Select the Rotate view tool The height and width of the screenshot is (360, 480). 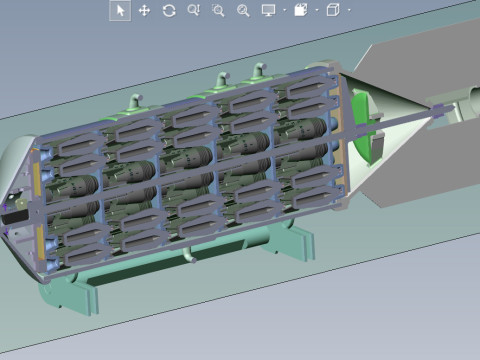pos(169,11)
